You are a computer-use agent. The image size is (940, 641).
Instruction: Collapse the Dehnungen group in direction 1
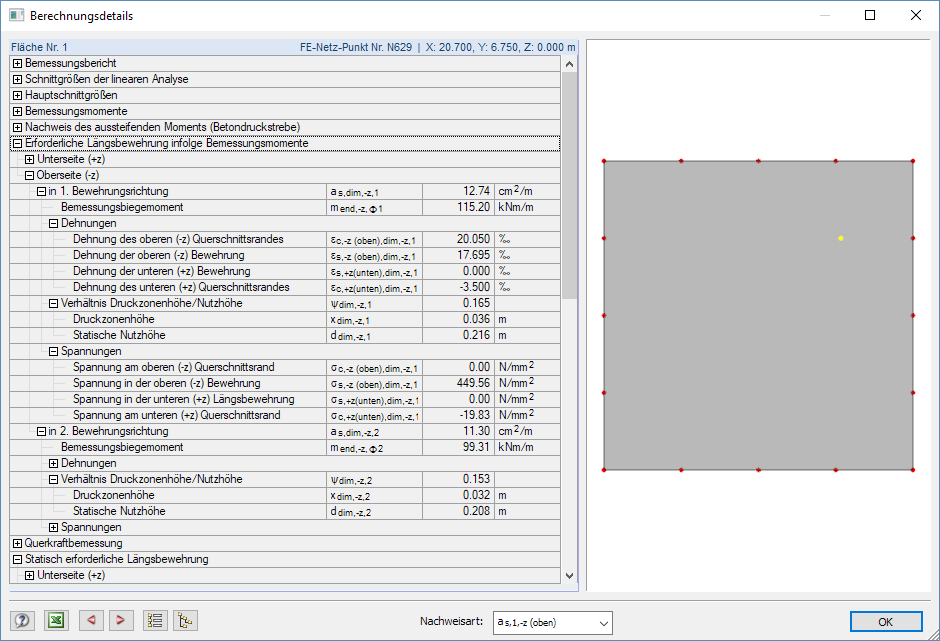click(53, 224)
